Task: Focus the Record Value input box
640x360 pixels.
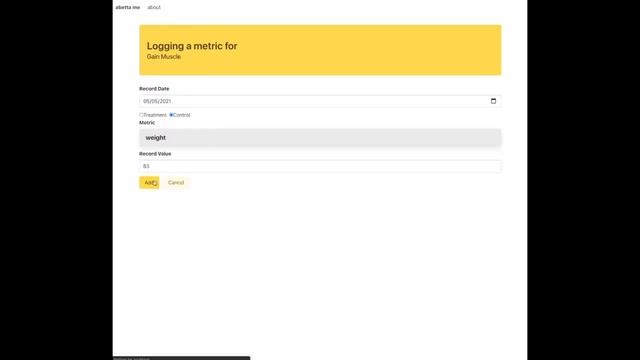Action: [x=320, y=166]
